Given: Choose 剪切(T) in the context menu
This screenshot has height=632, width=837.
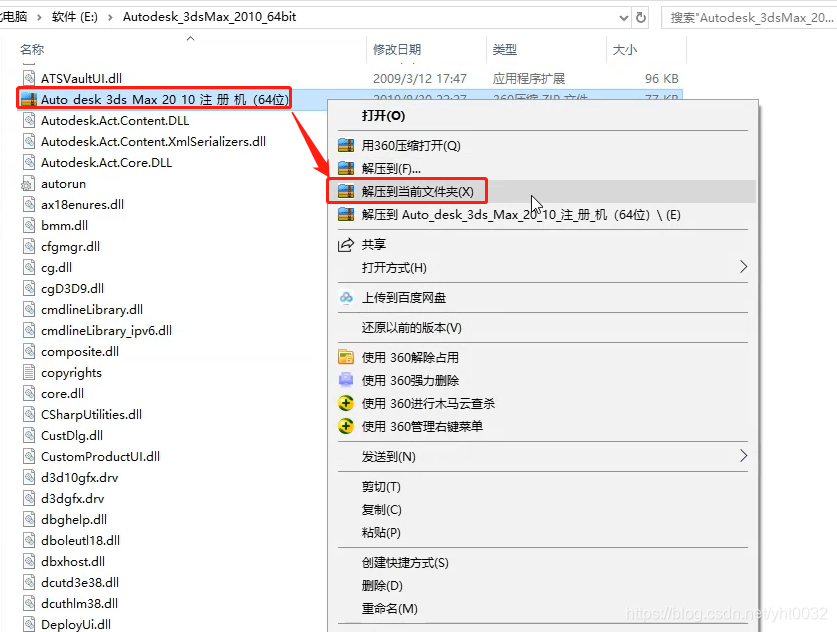Looking at the screenshot, I should pyautogui.click(x=543, y=486).
